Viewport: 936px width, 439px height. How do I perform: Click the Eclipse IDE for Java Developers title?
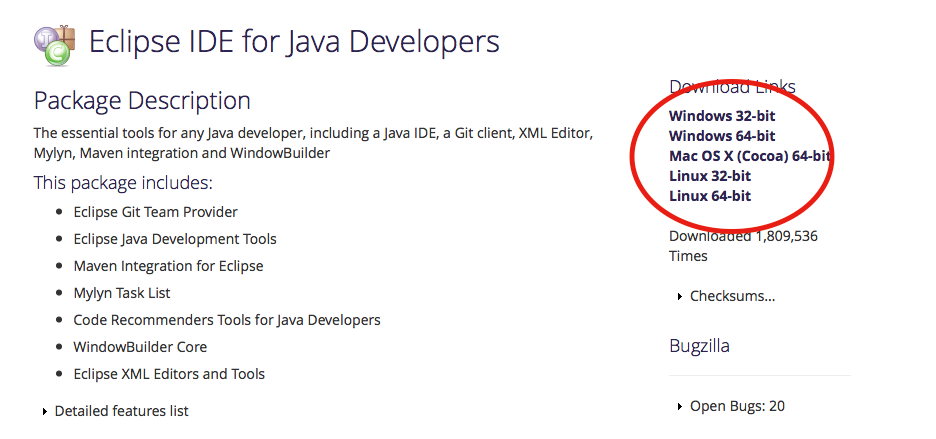[x=294, y=43]
